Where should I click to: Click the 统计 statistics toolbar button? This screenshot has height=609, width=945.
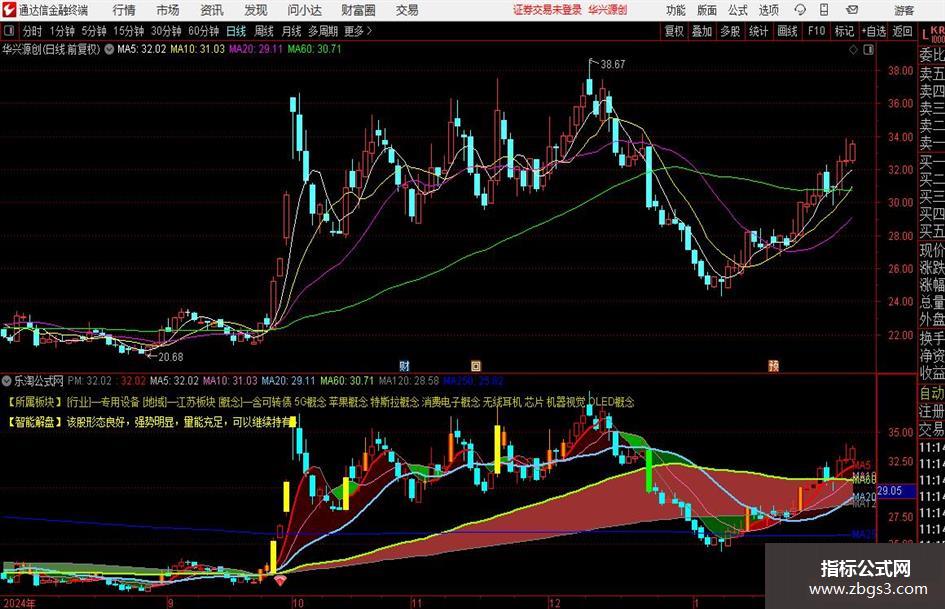click(758, 31)
